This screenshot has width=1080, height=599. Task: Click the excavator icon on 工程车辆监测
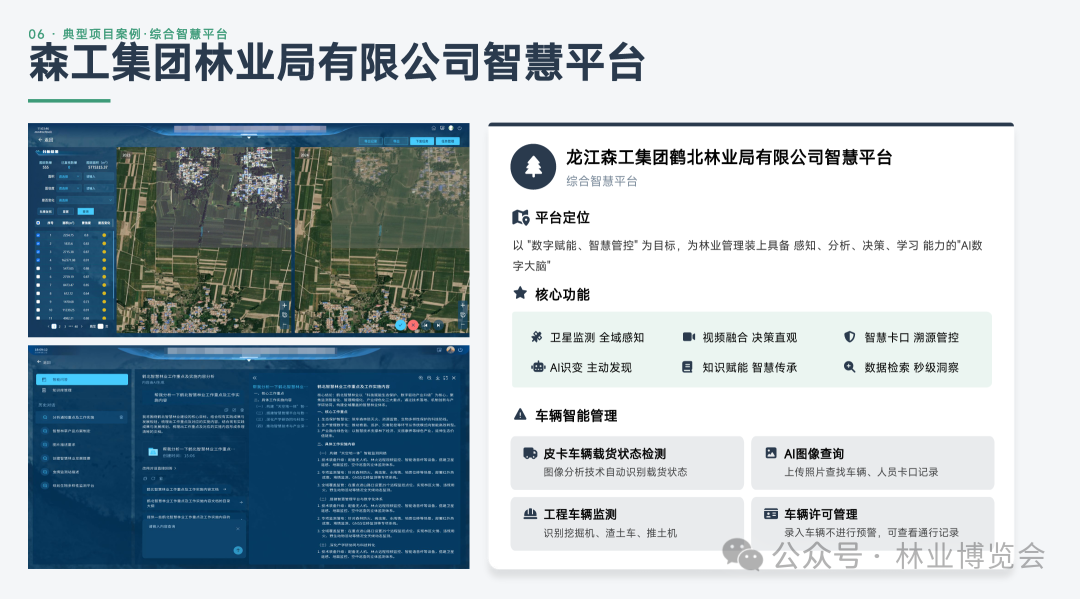pos(530,514)
